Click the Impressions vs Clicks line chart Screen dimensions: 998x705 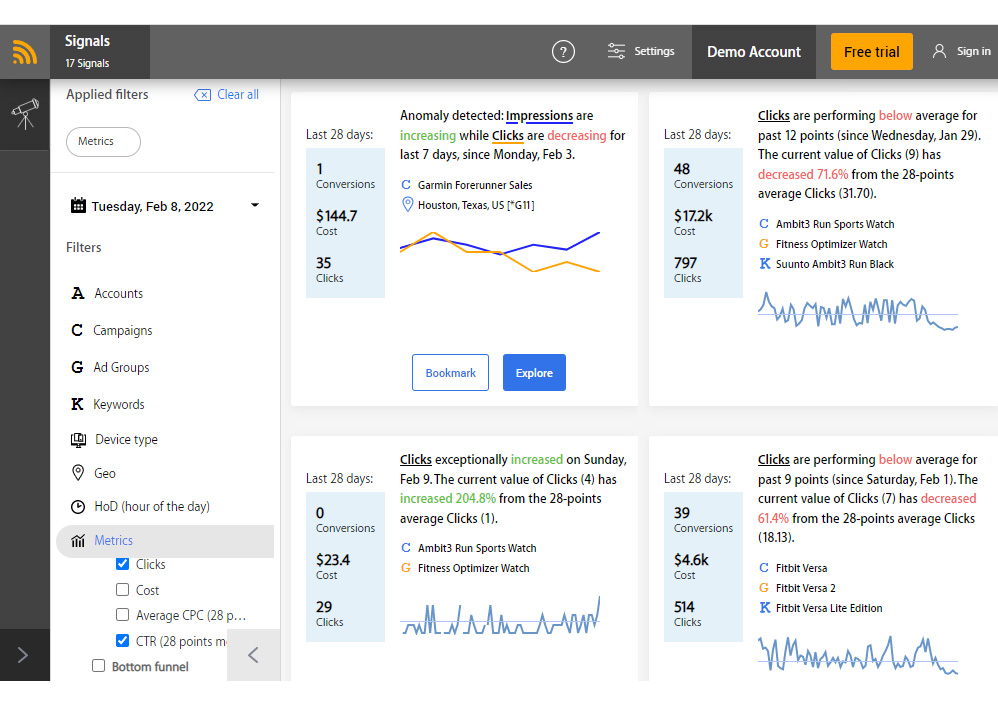point(500,251)
